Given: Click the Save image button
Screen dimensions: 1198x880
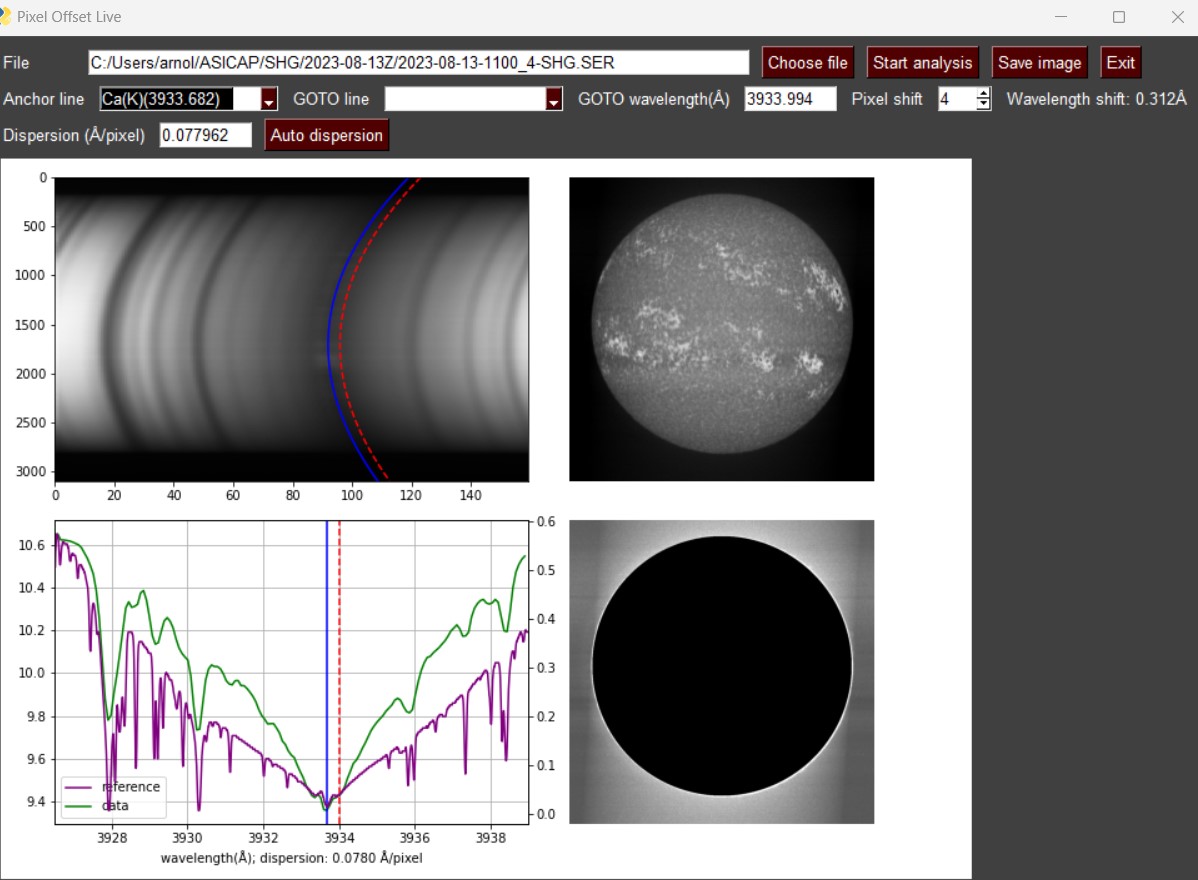Looking at the screenshot, I should [x=1039, y=63].
